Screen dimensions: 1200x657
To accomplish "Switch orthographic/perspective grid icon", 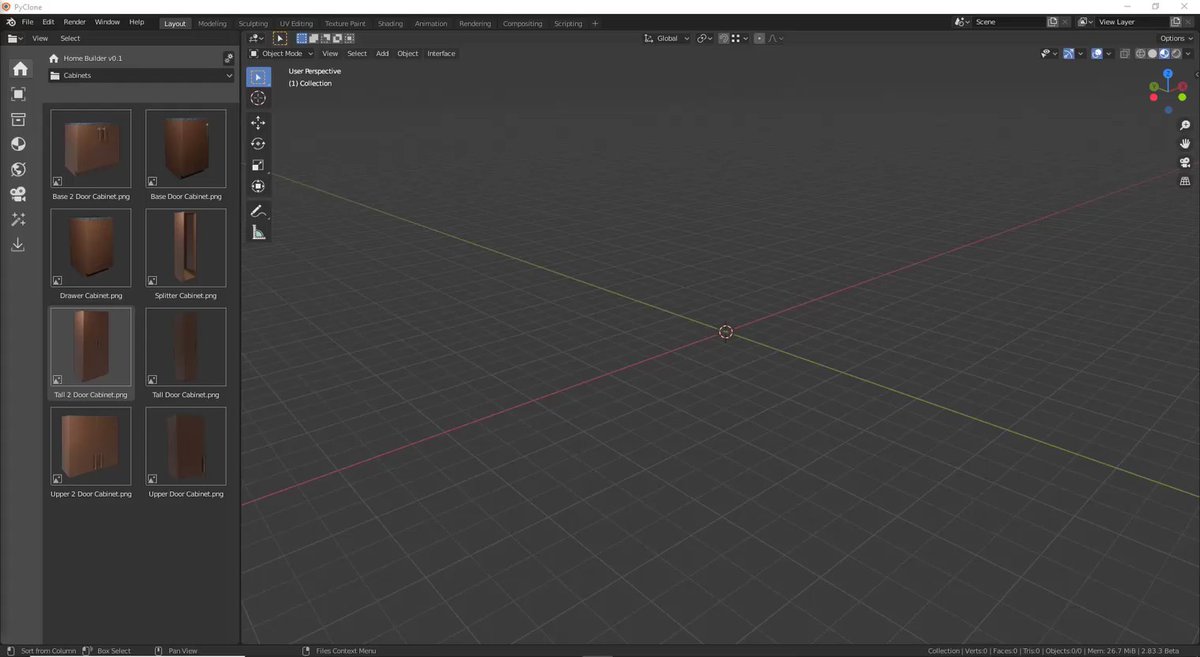I will pyautogui.click(x=1185, y=182).
